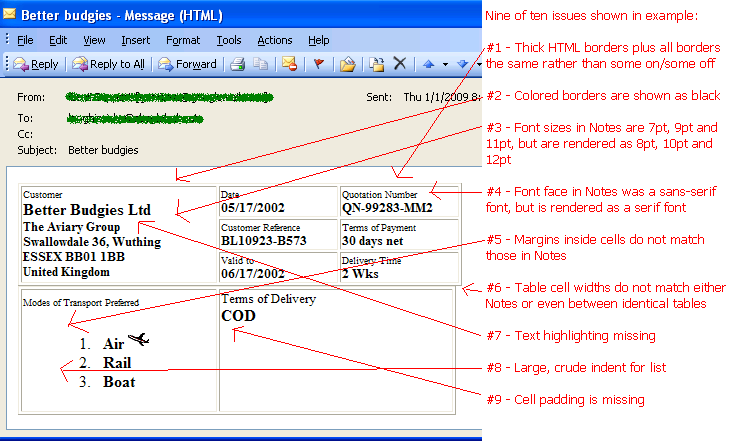Go to next item down arrow
The height and width of the screenshot is (441, 735).
tap(462, 64)
